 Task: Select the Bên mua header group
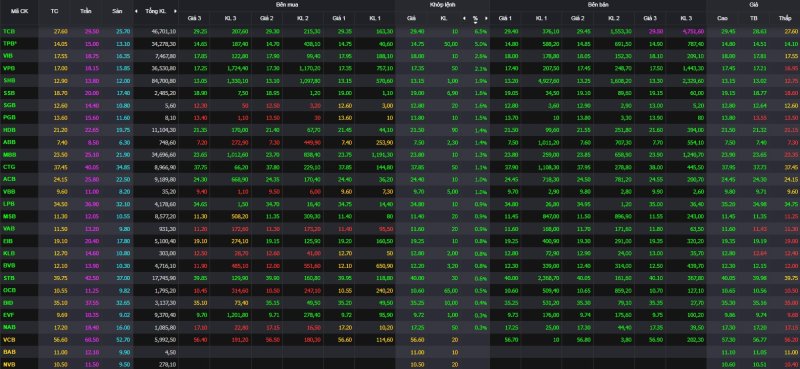click(287, 4)
